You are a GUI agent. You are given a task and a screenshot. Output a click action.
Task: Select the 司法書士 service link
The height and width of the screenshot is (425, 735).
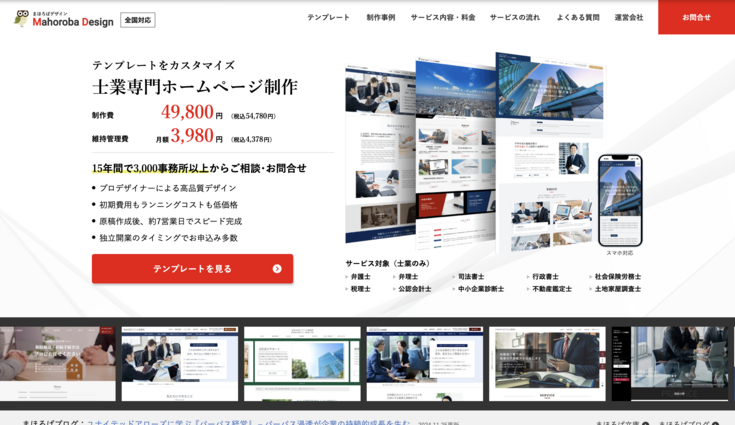click(x=470, y=277)
